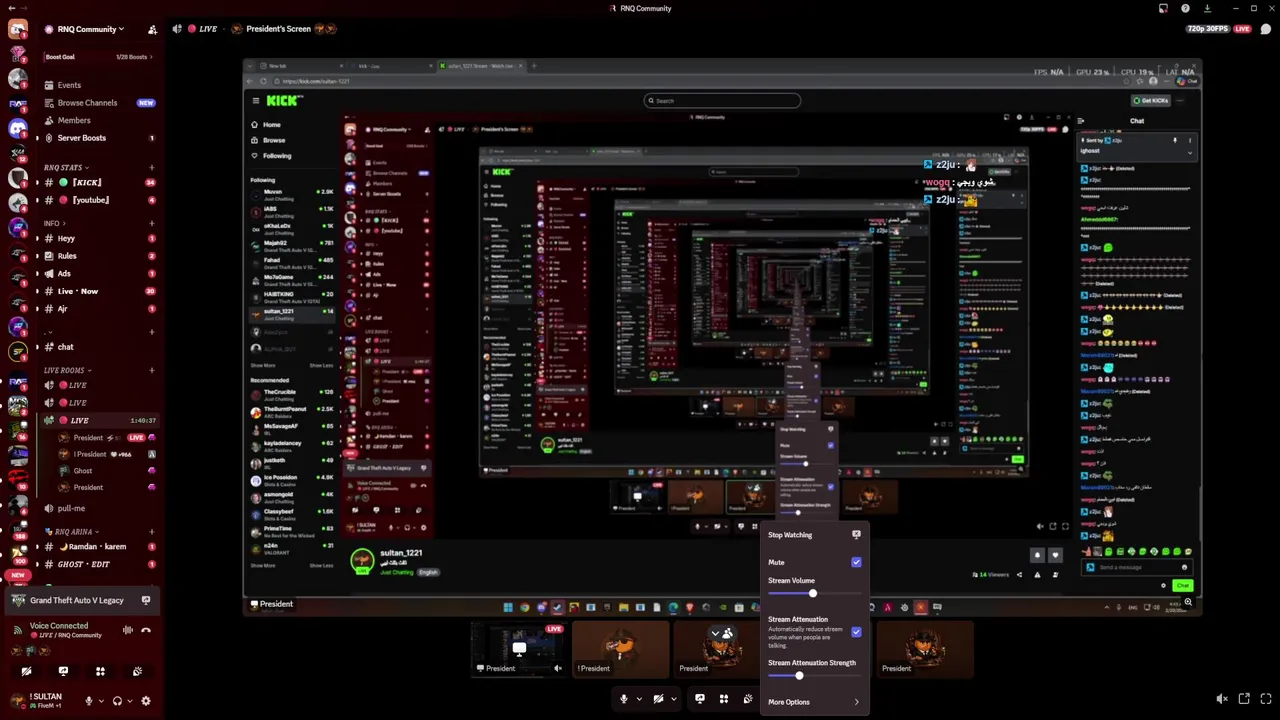The height and width of the screenshot is (720, 1280).
Task: Click the invite people icon beside RNQ Community
Action: pyautogui.click(x=152, y=29)
